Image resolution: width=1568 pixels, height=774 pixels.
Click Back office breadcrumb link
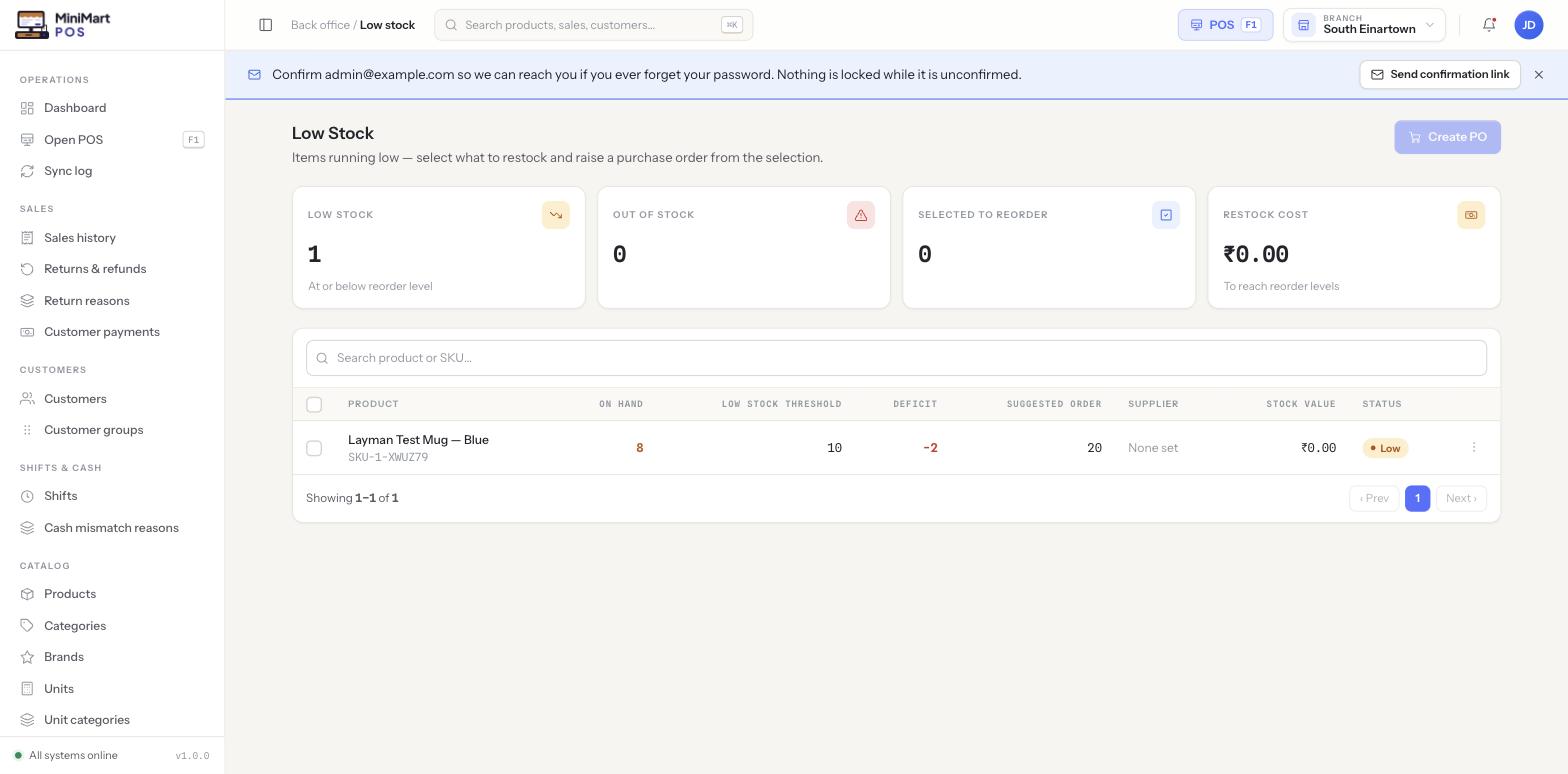tap(320, 25)
